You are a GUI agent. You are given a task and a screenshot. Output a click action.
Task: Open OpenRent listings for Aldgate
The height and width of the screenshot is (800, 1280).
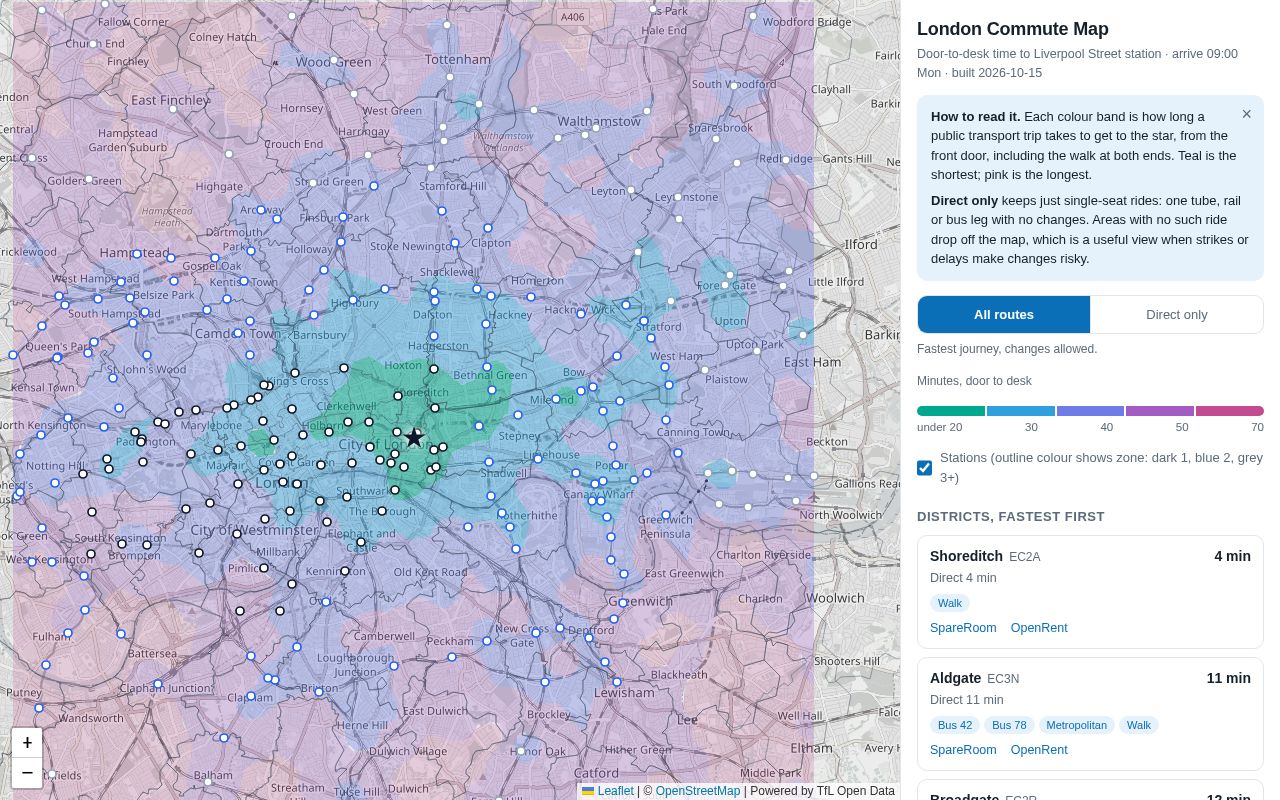1039,750
